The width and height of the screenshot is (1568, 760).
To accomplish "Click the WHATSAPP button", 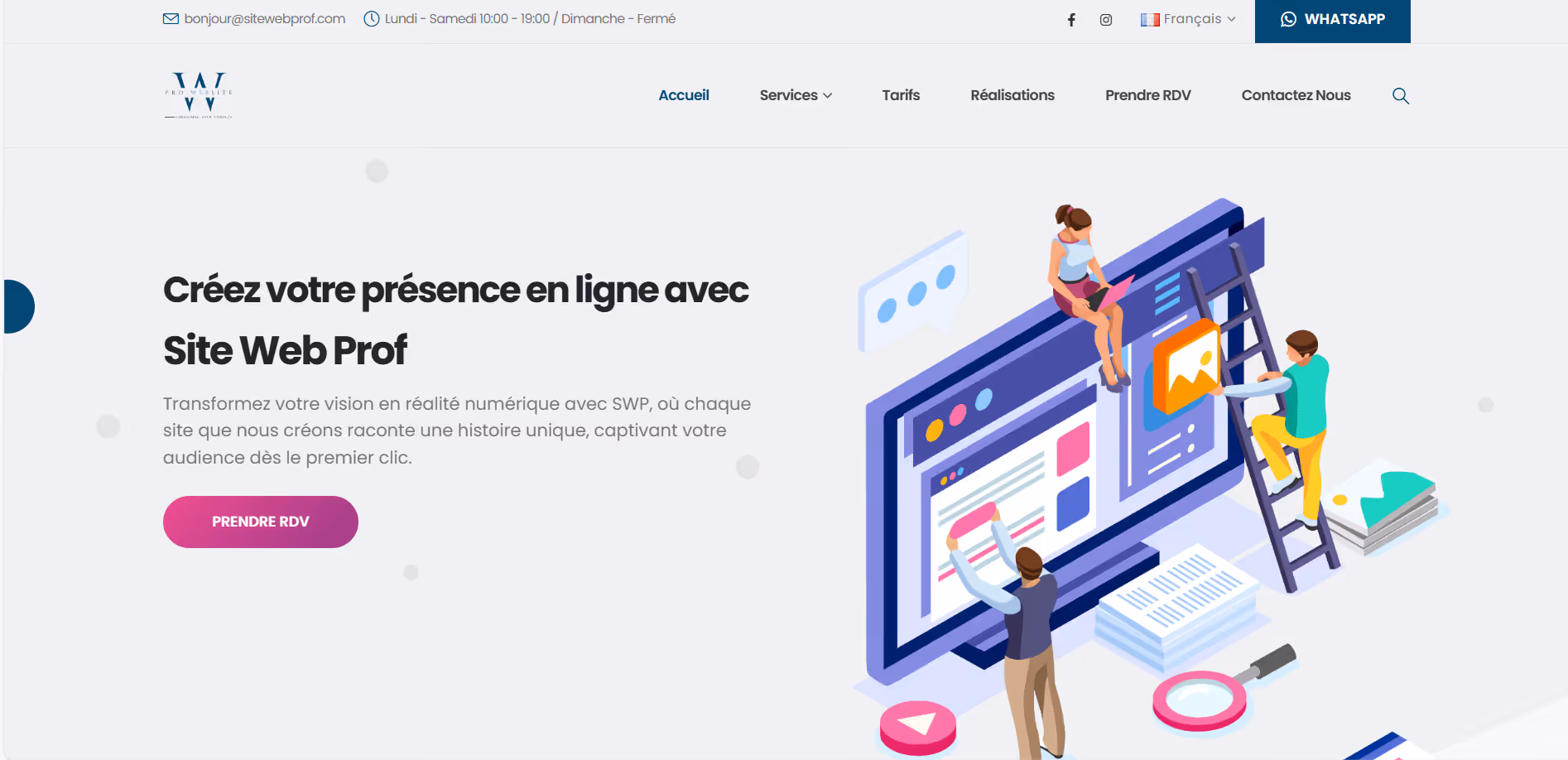I will pyautogui.click(x=1333, y=21).
